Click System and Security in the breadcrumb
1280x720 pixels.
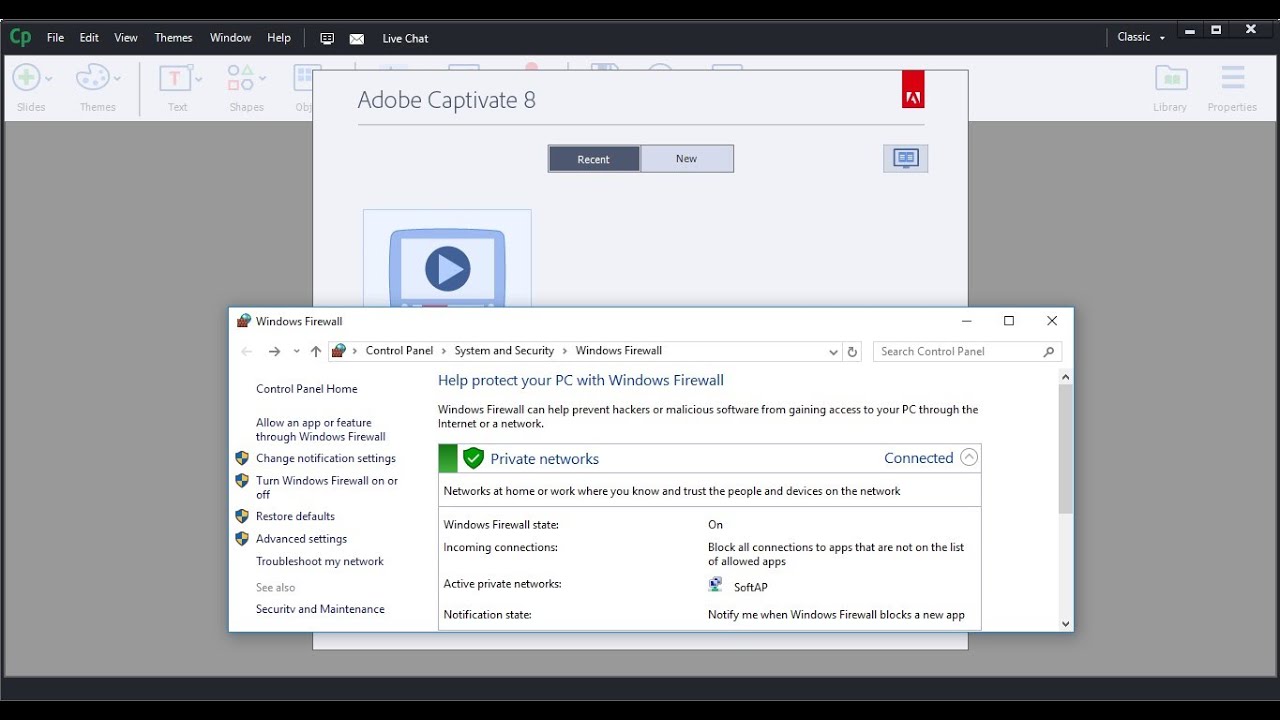[504, 351]
